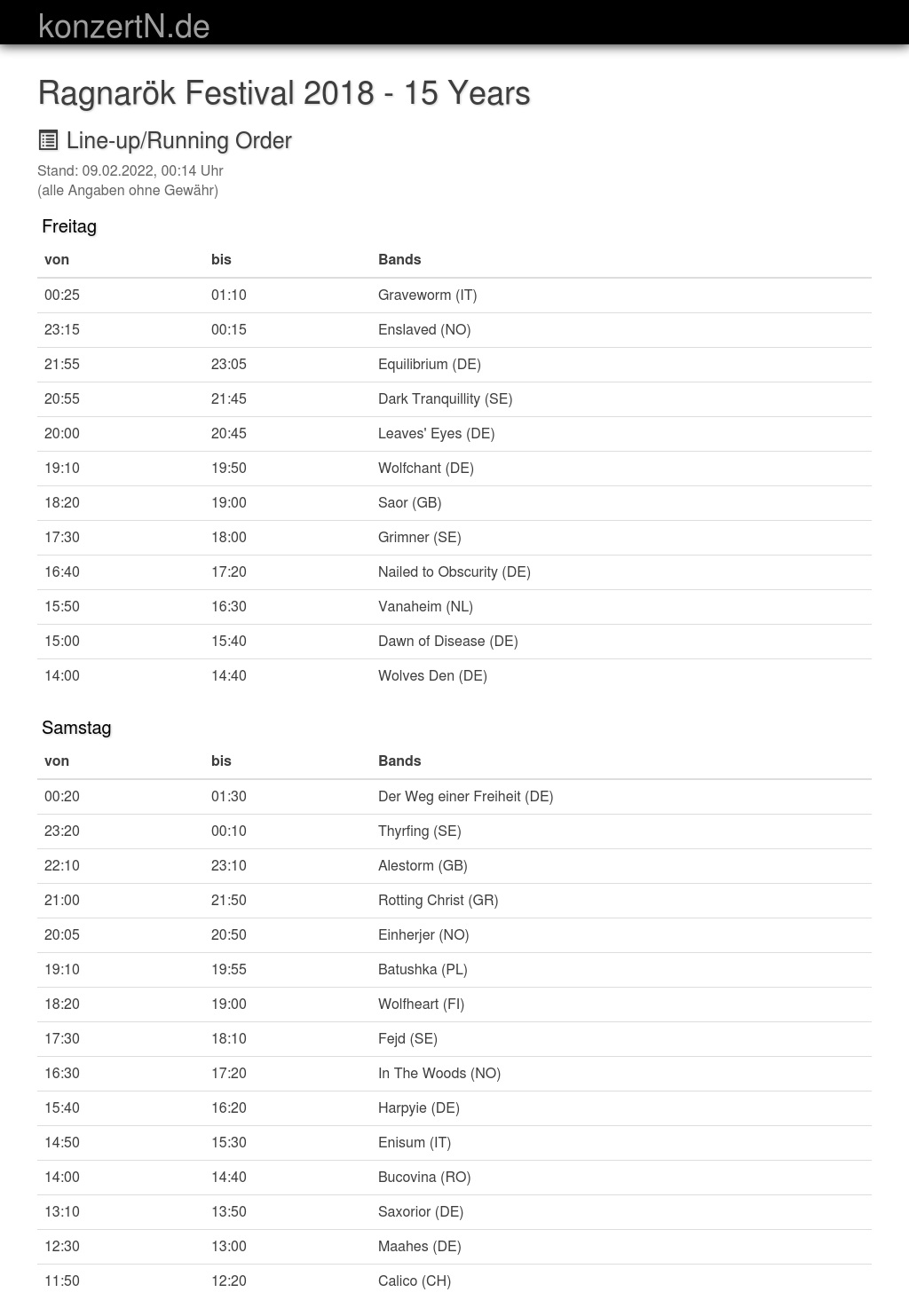
Task: Click the Bands column header under Freitag
Action: pyautogui.click(x=399, y=259)
